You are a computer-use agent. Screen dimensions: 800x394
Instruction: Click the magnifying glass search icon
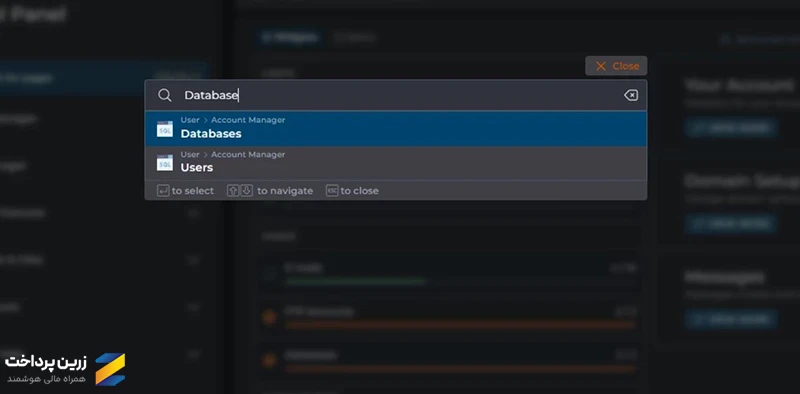[x=164, y=95]
